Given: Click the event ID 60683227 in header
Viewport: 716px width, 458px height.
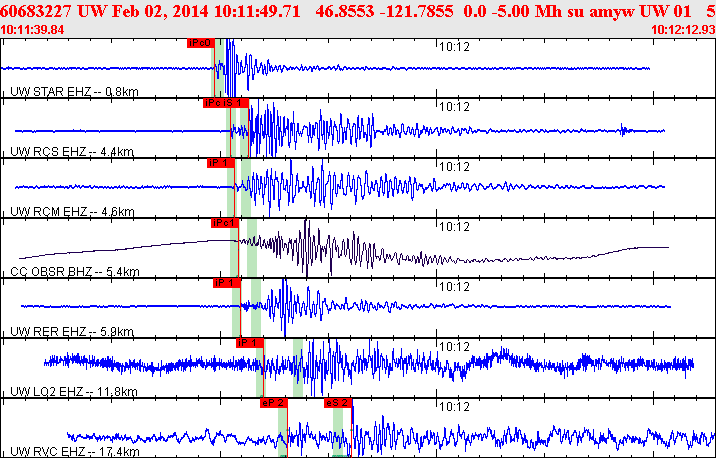Looking at the screenshot, I should 38,10.
